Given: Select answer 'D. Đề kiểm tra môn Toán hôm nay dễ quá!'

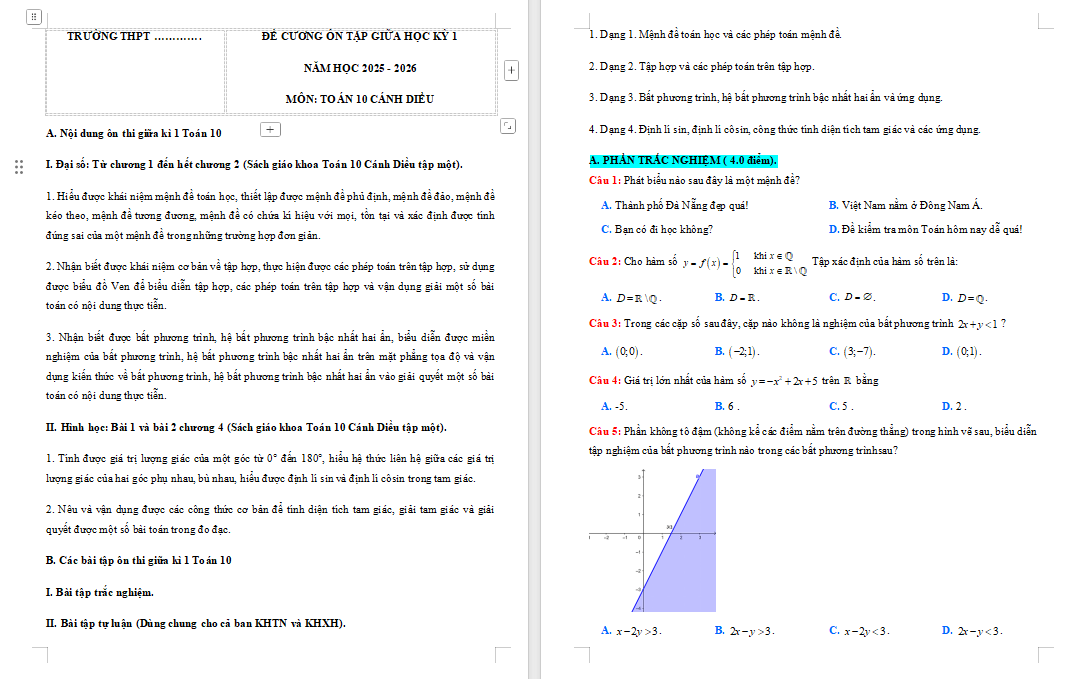Looking at the screenshot, I should (x=925, y=230).
